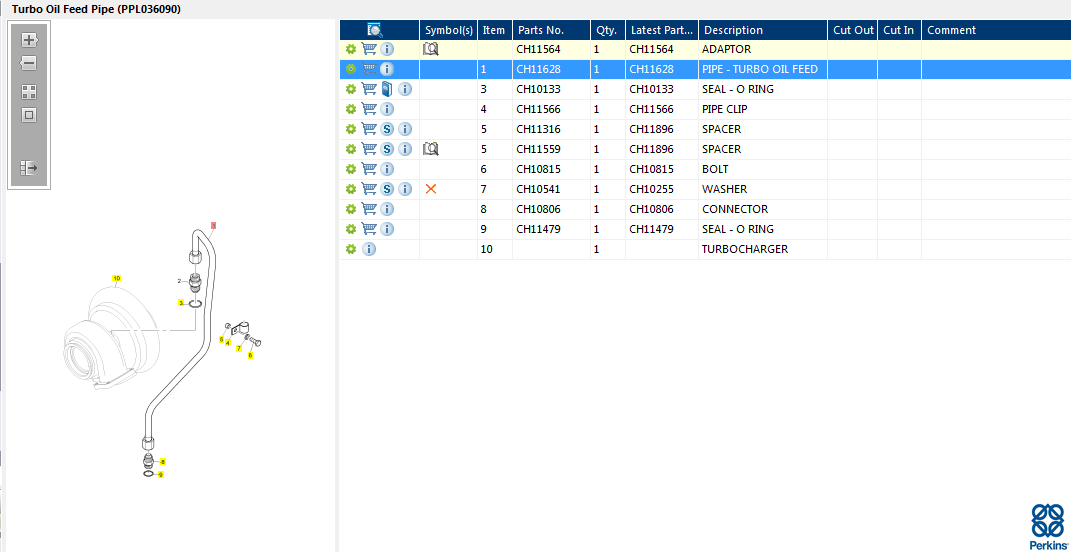The image size is (1071, 552).
Task: Click the search magnifier icon in table header
Action: coord(375,30)
